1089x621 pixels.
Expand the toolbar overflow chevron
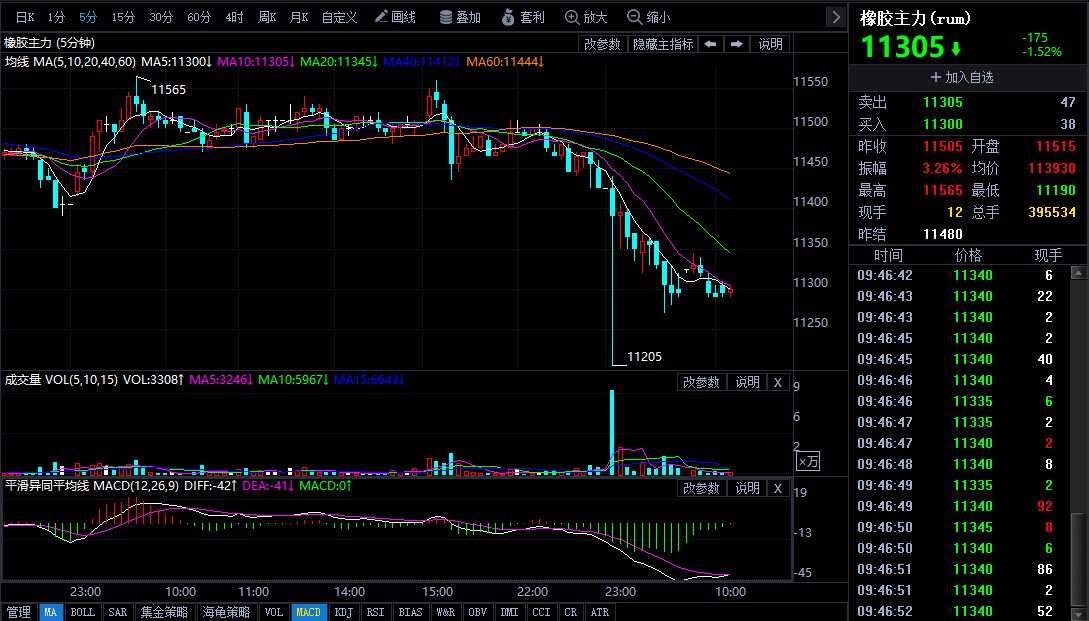(836, 17)
